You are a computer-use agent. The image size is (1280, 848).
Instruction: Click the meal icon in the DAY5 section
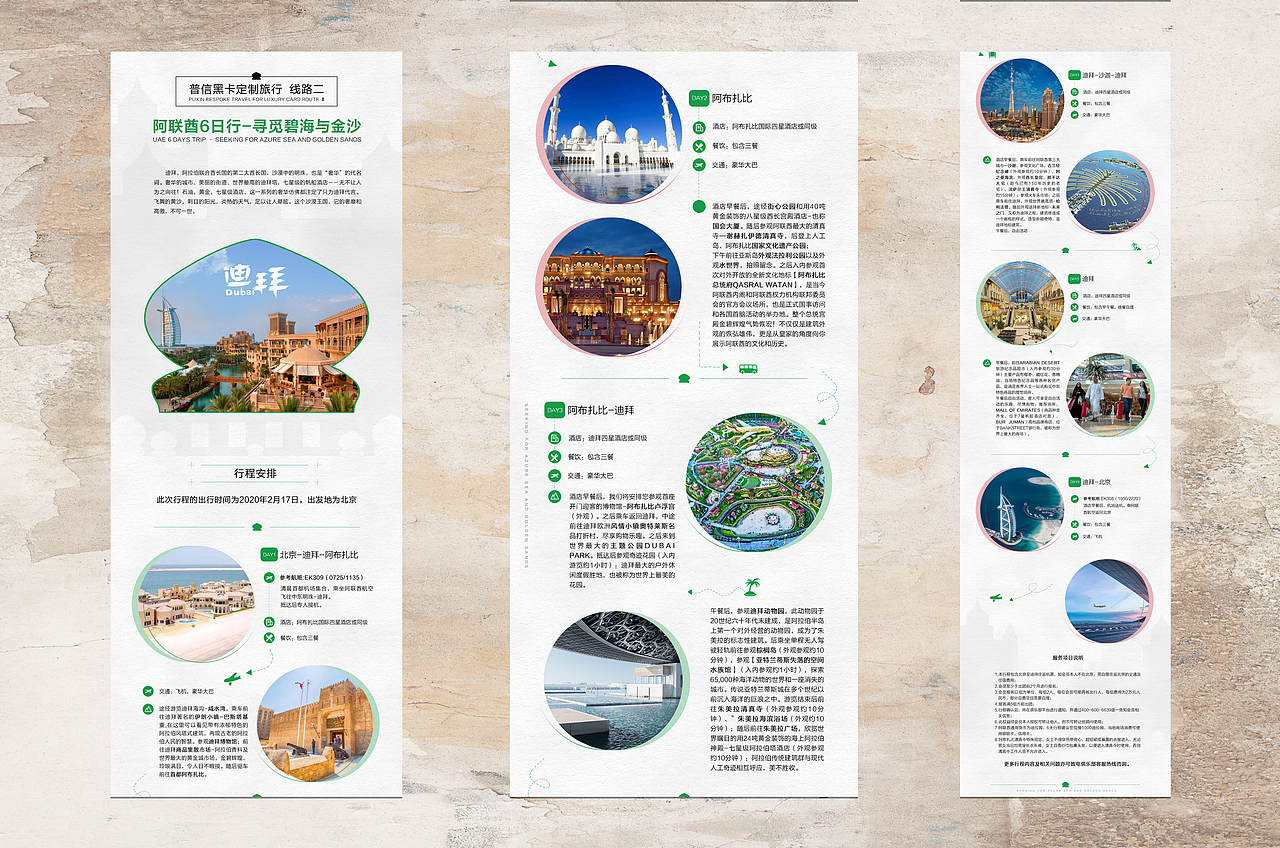(1074, 307)
